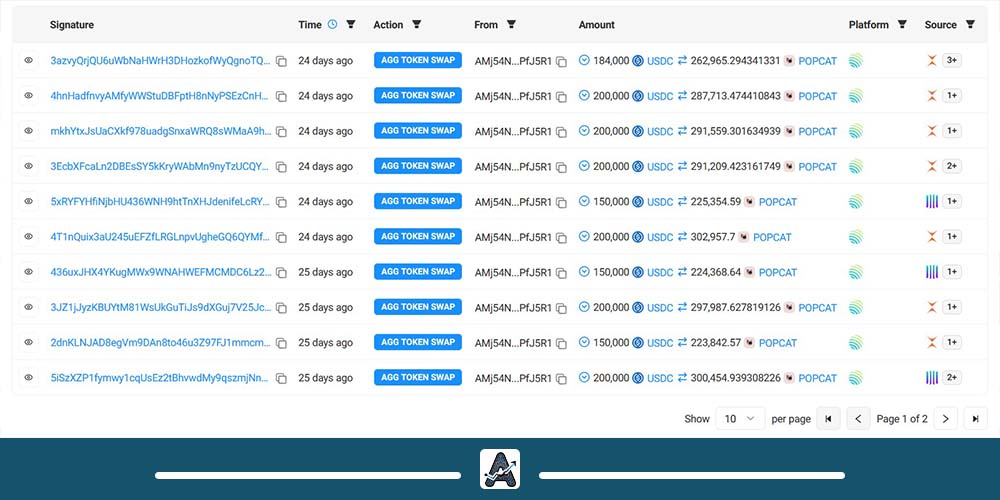Toggle the eye icon for the 4T1nQuix3aU row
Viewport: 1000px width, 500px height.
[x=29, y=237]
